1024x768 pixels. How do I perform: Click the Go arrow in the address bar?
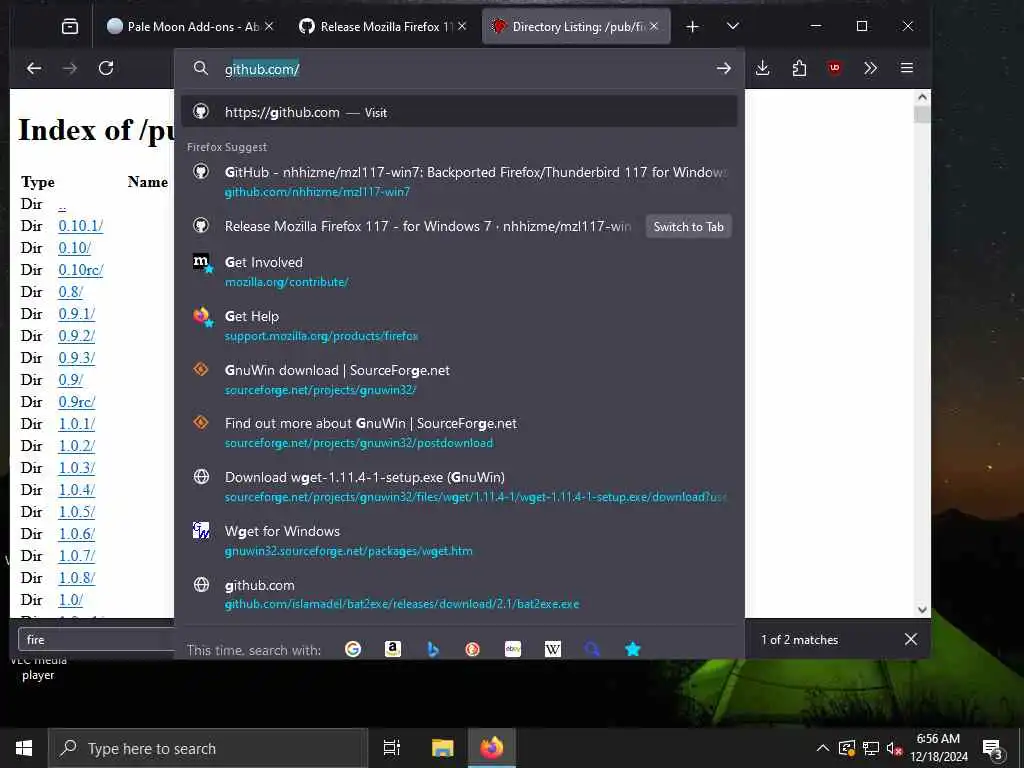(x=723, y=69)
